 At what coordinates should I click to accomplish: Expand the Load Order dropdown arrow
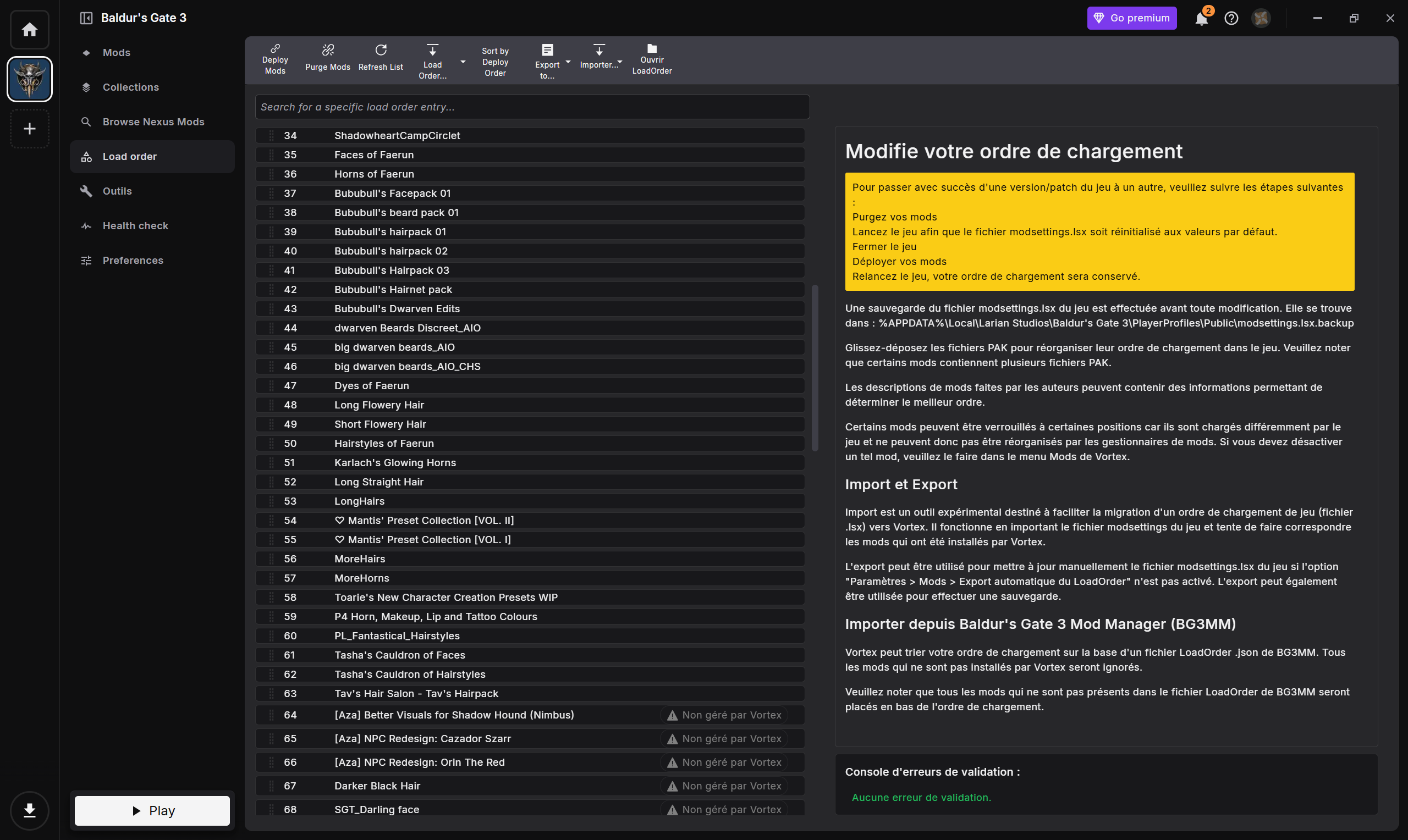pyautogui.click(x=463, y=62)
